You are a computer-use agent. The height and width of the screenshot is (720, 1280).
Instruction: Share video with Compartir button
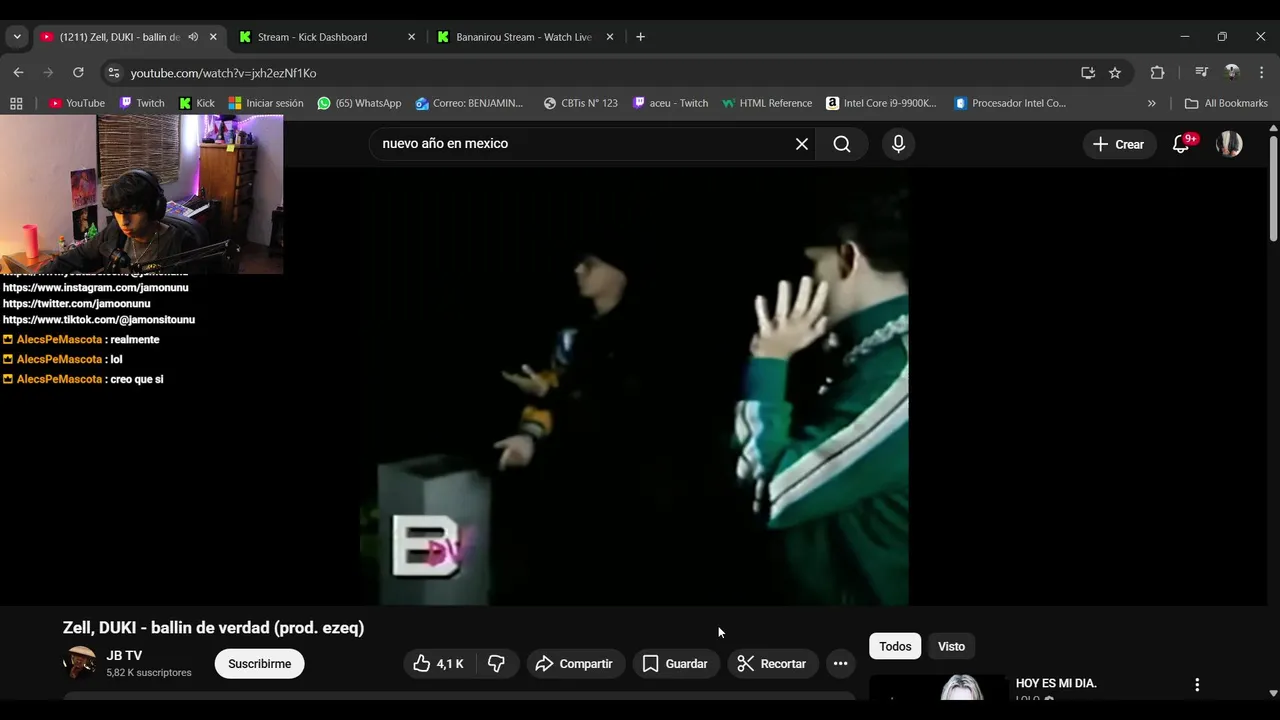(x=574, y=664)
